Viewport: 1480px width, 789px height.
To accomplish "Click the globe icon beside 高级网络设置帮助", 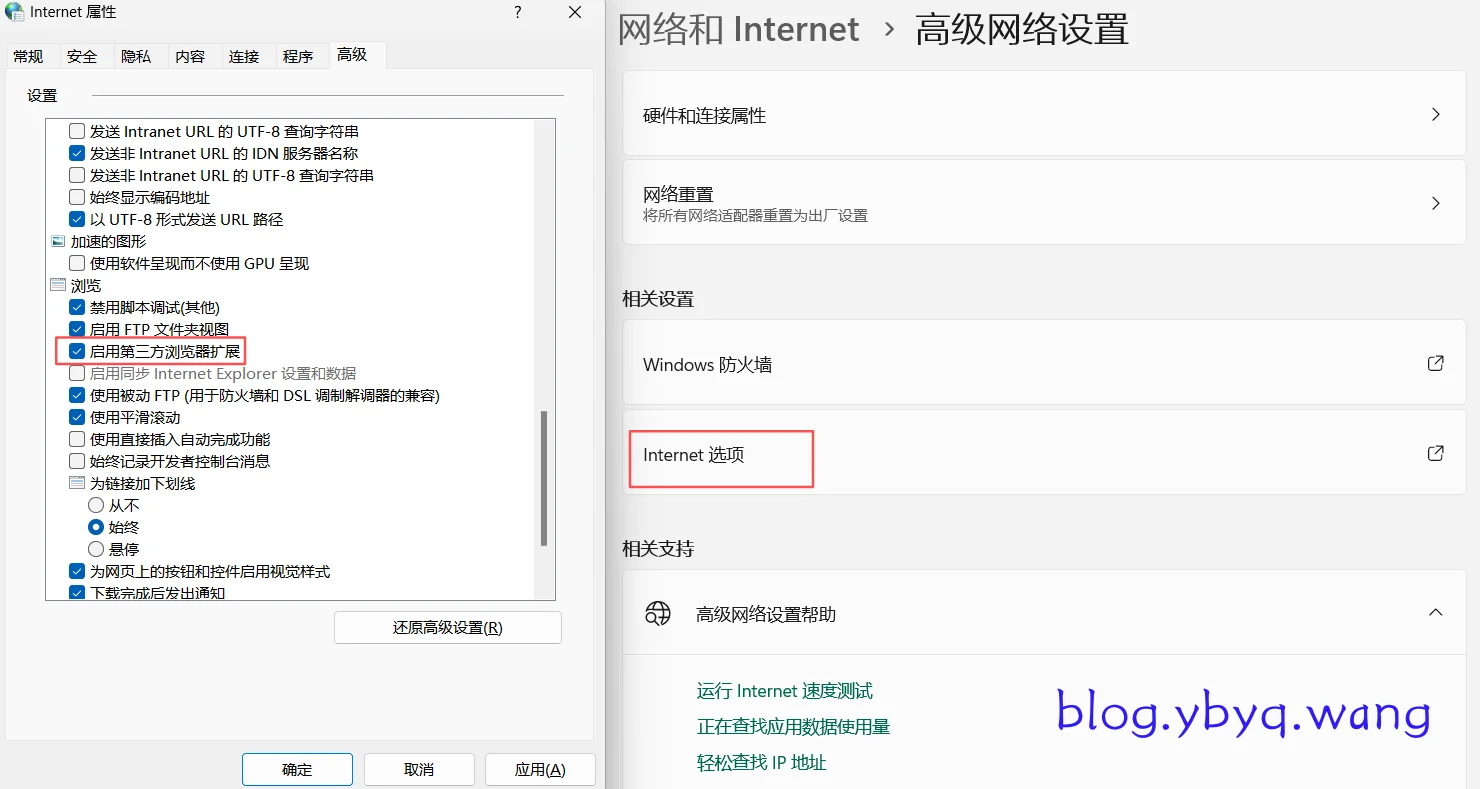I will 657,614.
